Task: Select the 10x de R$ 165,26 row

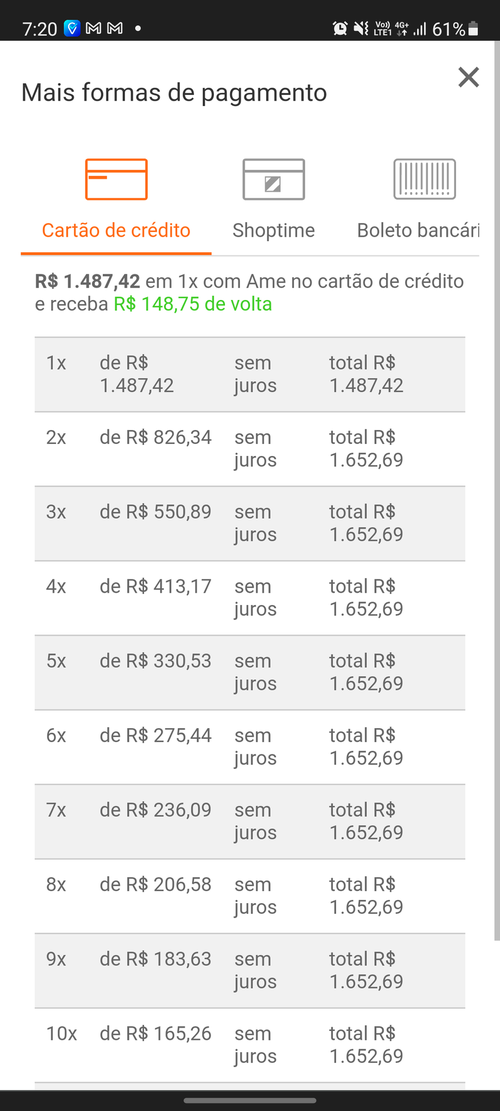Action: [x=250, y=1045]
